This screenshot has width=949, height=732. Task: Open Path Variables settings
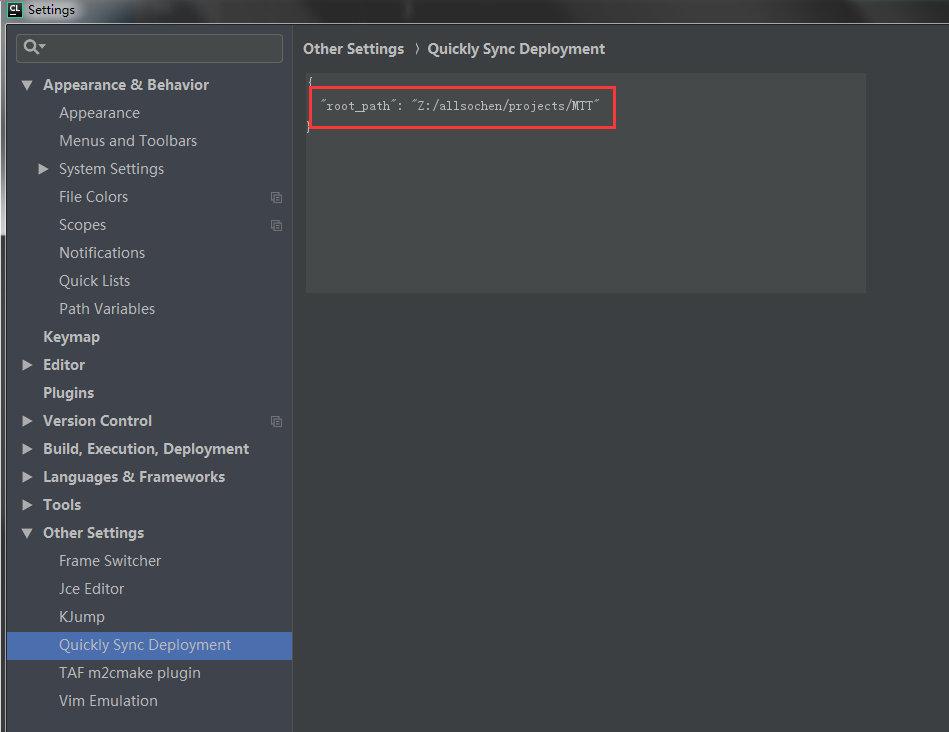pos(107,309)
